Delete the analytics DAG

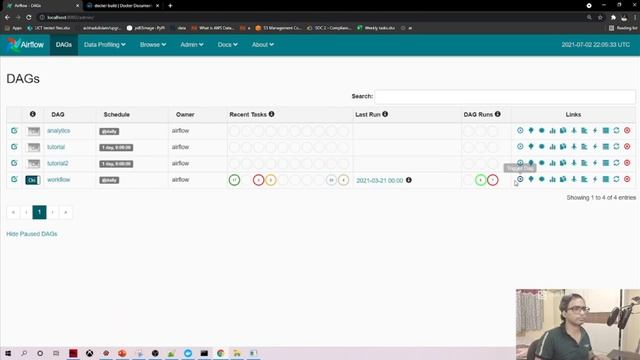point(627,131)
